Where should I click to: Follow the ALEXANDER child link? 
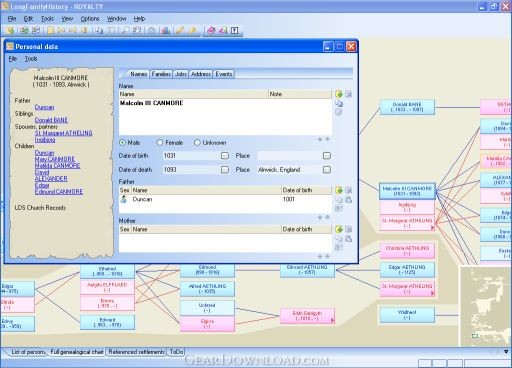(51, 178)
